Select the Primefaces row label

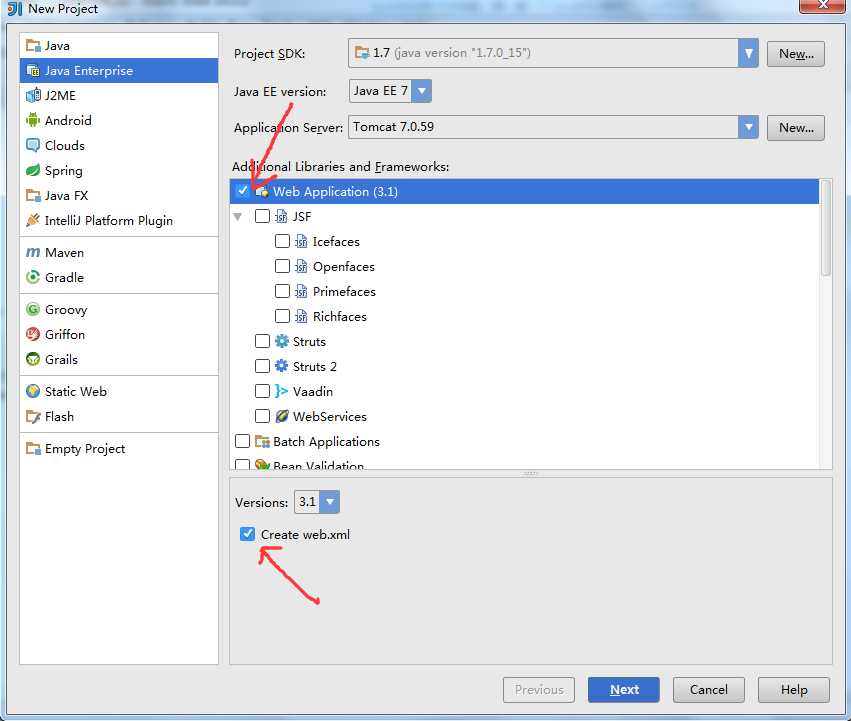(344, 292)
